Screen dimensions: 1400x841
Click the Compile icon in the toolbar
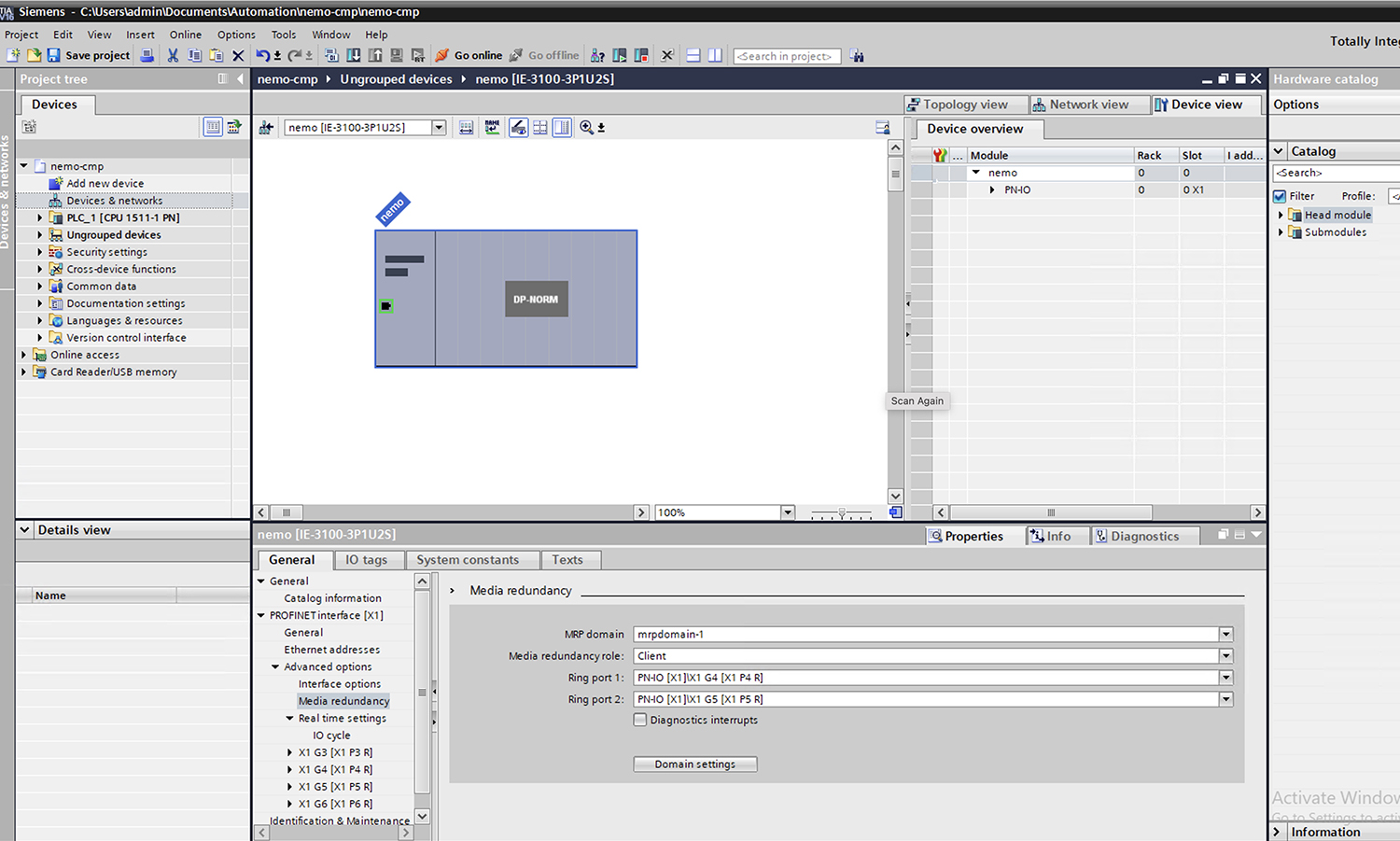coord(331,55)
